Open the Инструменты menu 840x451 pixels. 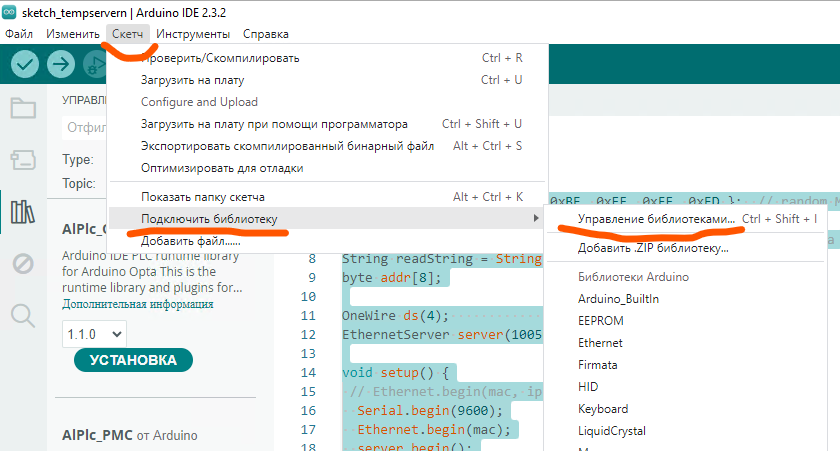pyautogui.click(x=193, y=34)
